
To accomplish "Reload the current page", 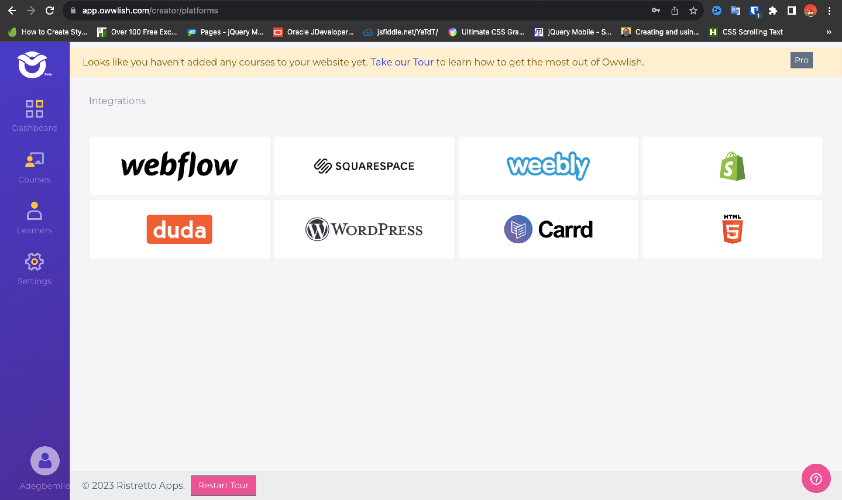I will click(49, 11).
